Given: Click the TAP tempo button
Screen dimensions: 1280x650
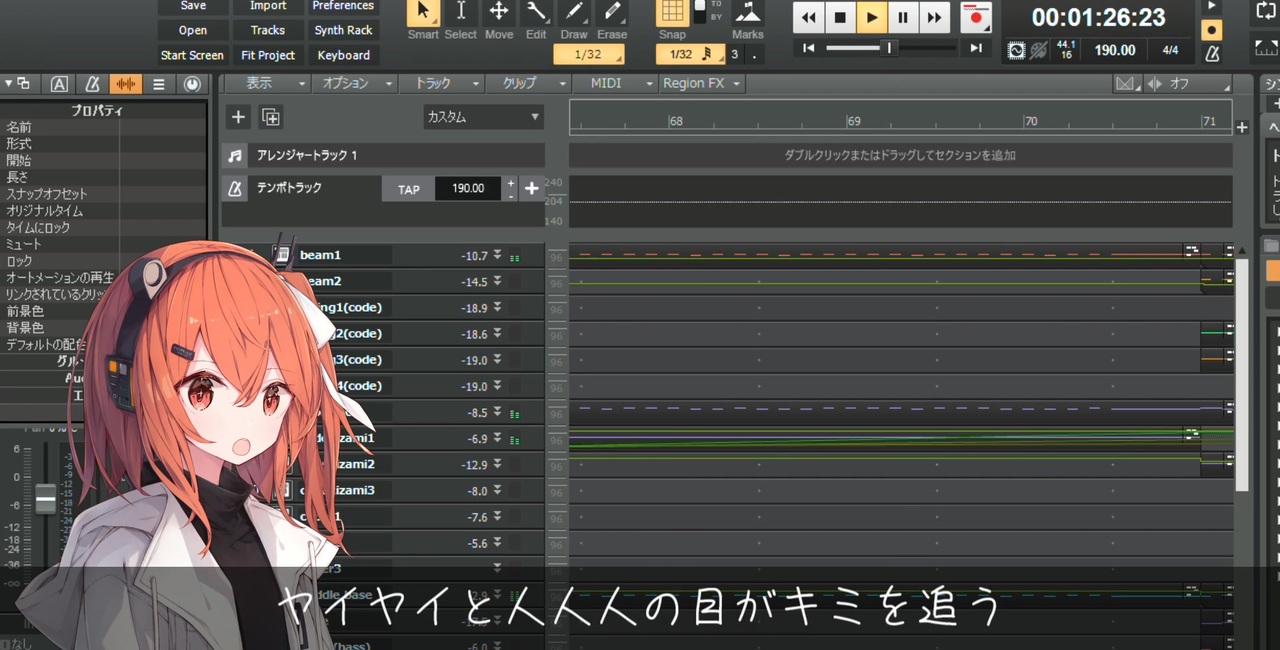Looking at the screenshot, I should click(x=408, y=188).
